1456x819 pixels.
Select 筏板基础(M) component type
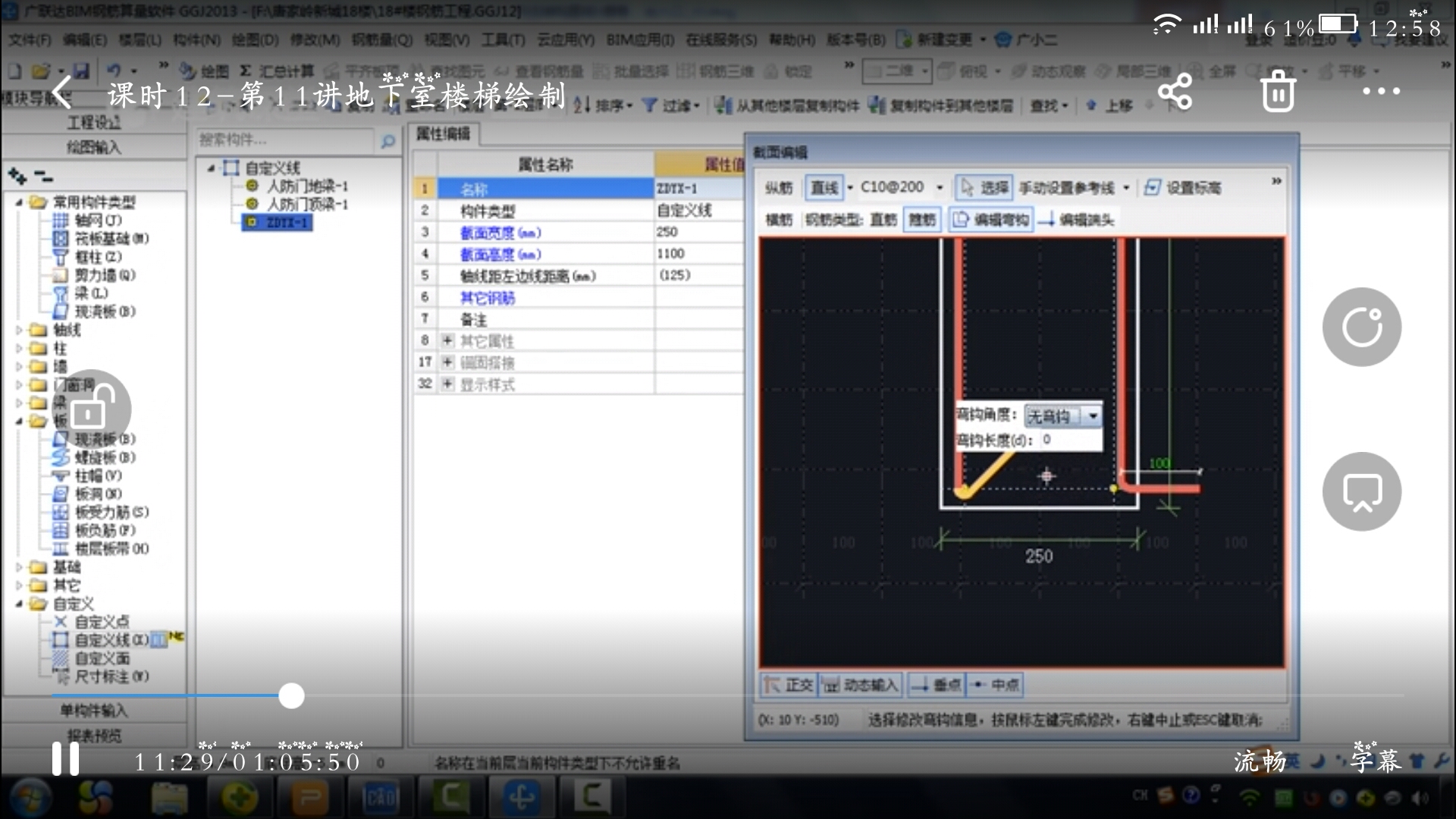coord(111,238)
